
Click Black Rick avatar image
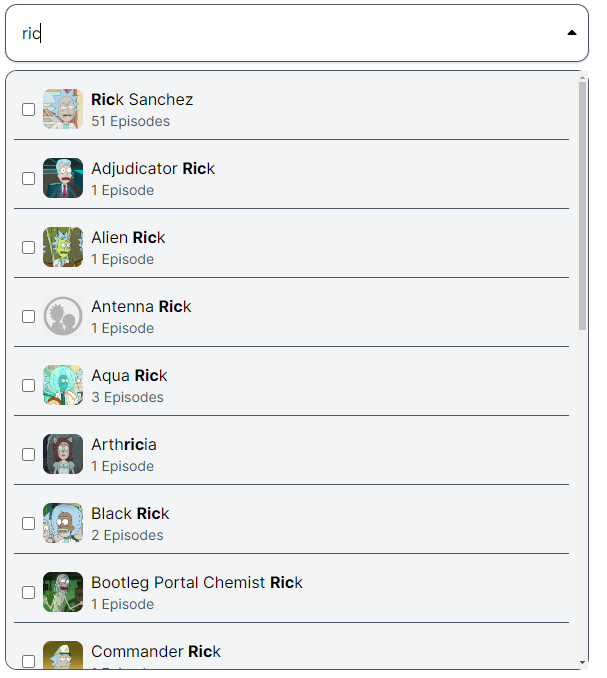pyautogui.click(x=63, y=523)
